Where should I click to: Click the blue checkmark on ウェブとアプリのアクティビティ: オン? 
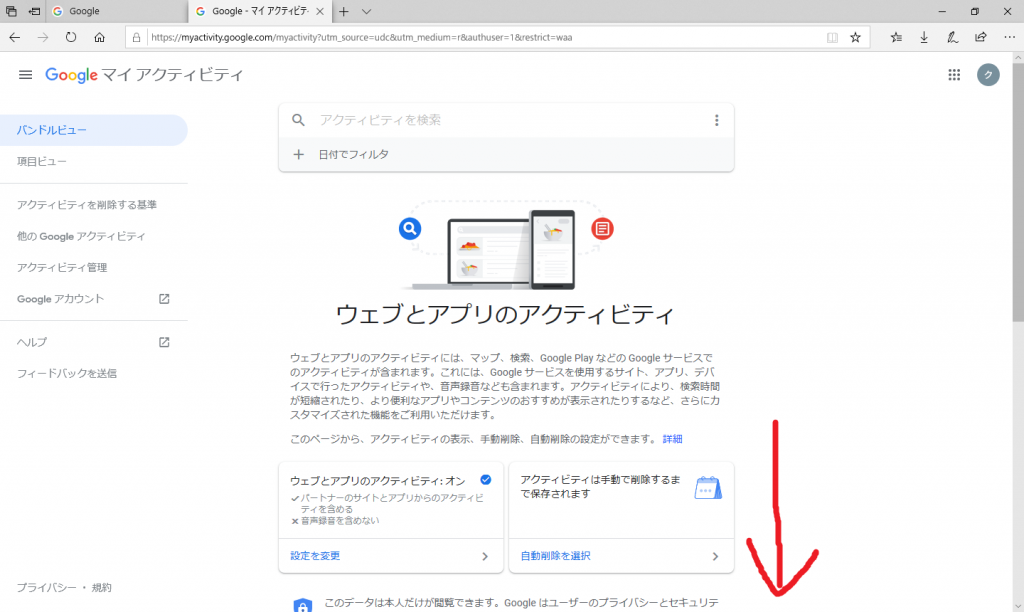[486, 480]
